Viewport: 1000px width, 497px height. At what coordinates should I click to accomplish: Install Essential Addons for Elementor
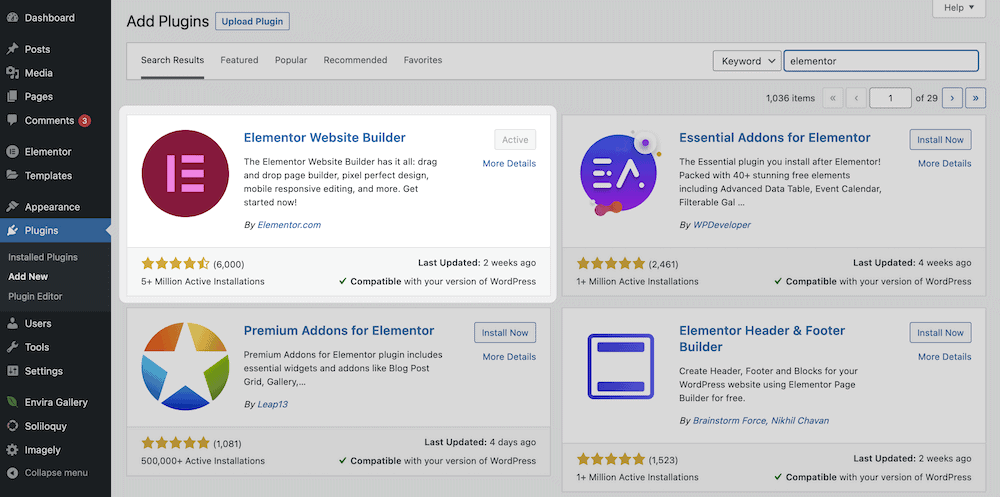click(940, 139)
